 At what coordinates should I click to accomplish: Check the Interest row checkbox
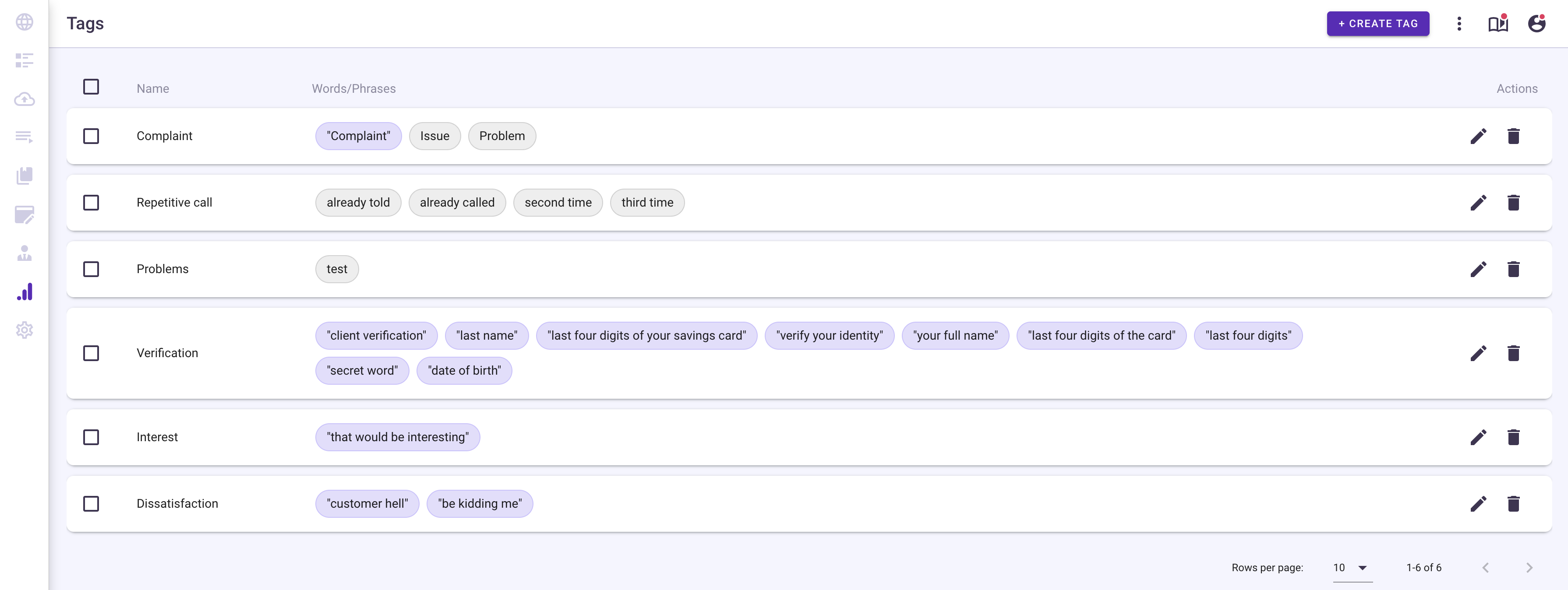[91, 437]
